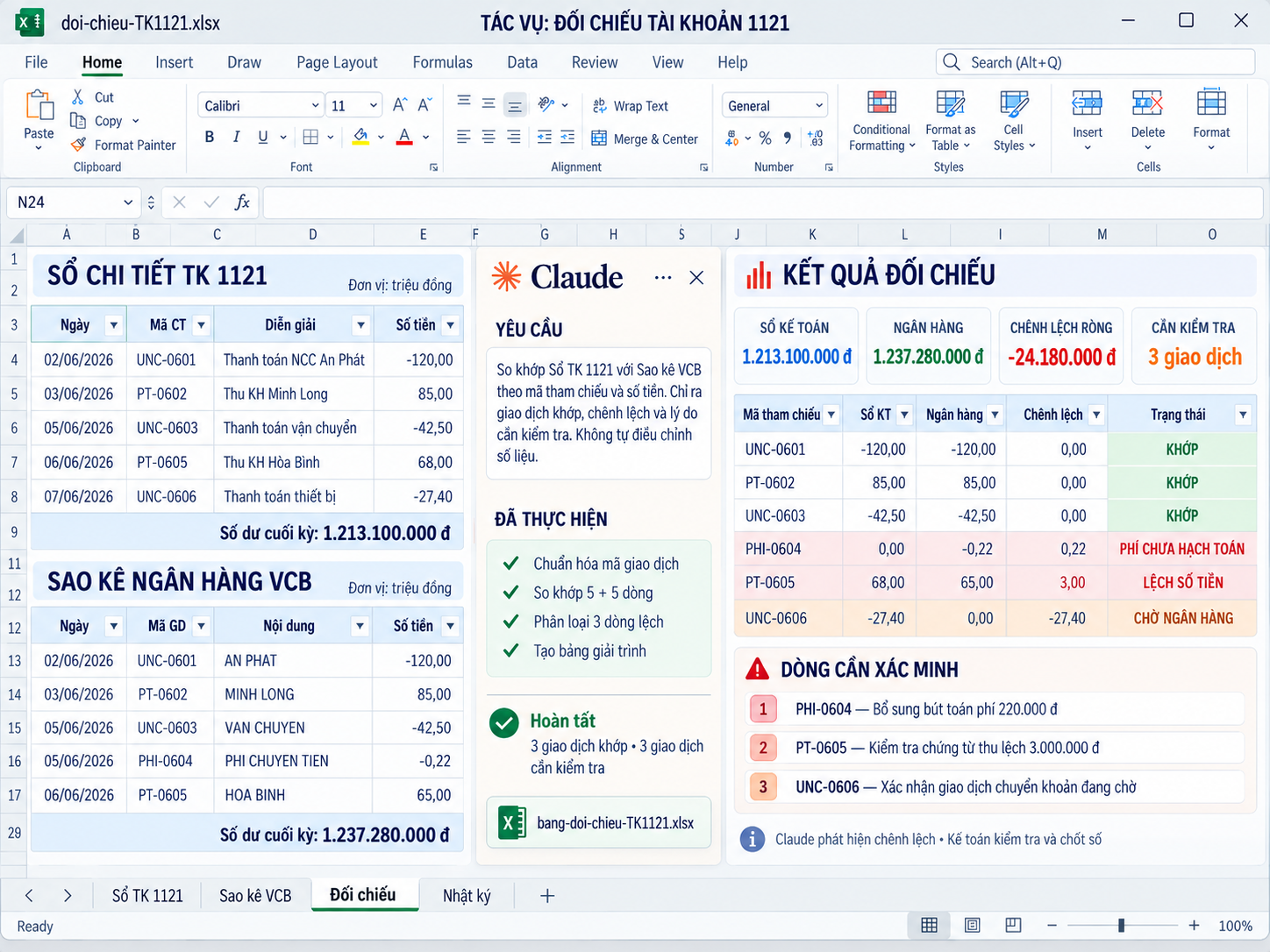Open the Sao kê VCB sheet

click(255, 895)
